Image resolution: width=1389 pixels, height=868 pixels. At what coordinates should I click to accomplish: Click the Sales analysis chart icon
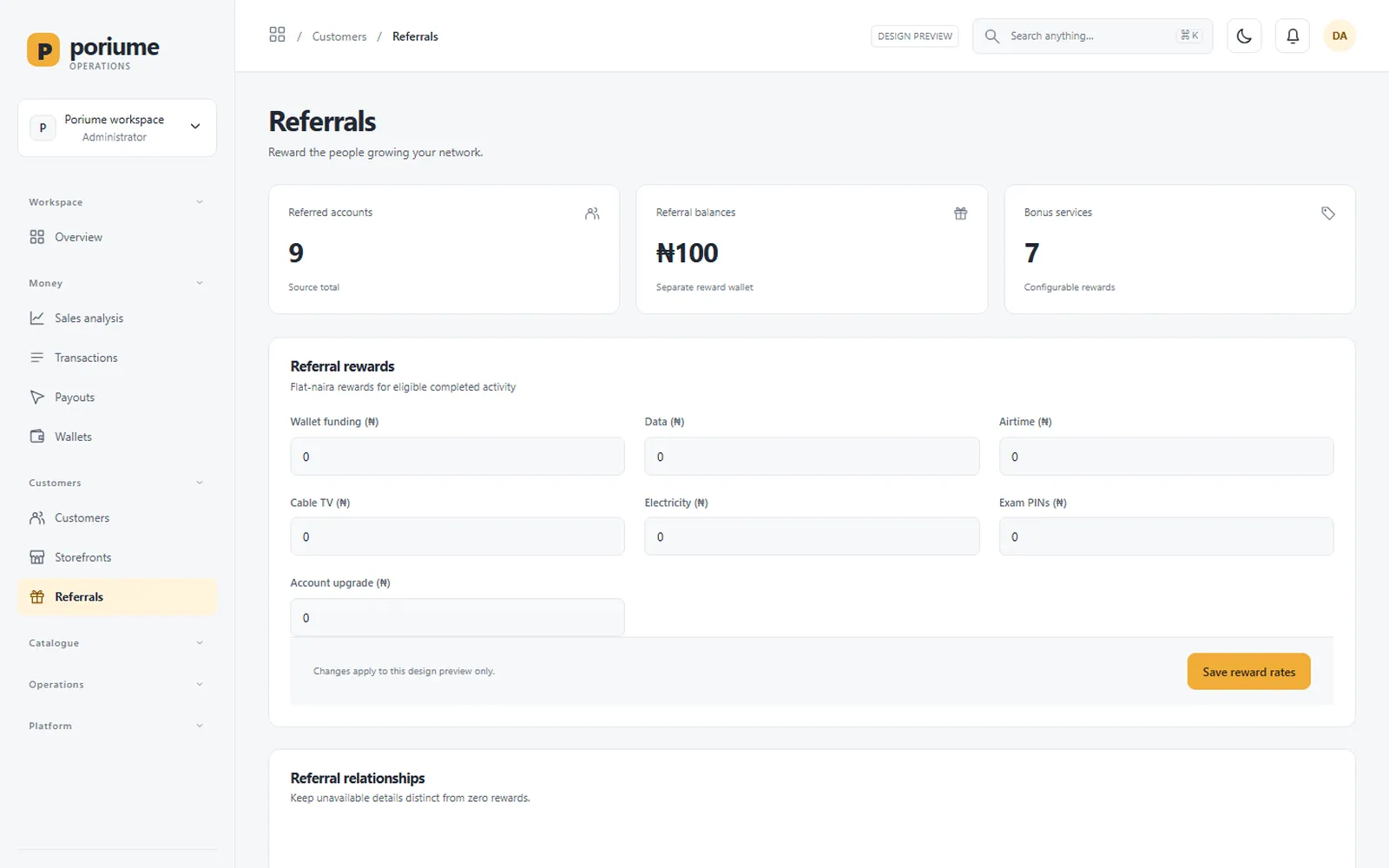coord(36,318)
